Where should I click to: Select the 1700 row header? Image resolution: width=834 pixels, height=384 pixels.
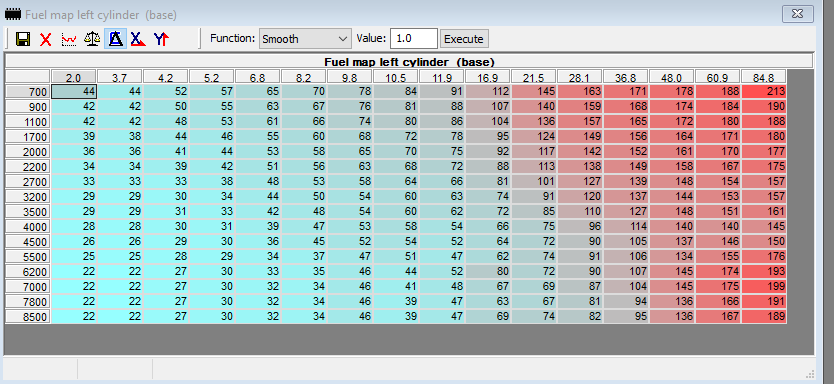tap(28, 137)
